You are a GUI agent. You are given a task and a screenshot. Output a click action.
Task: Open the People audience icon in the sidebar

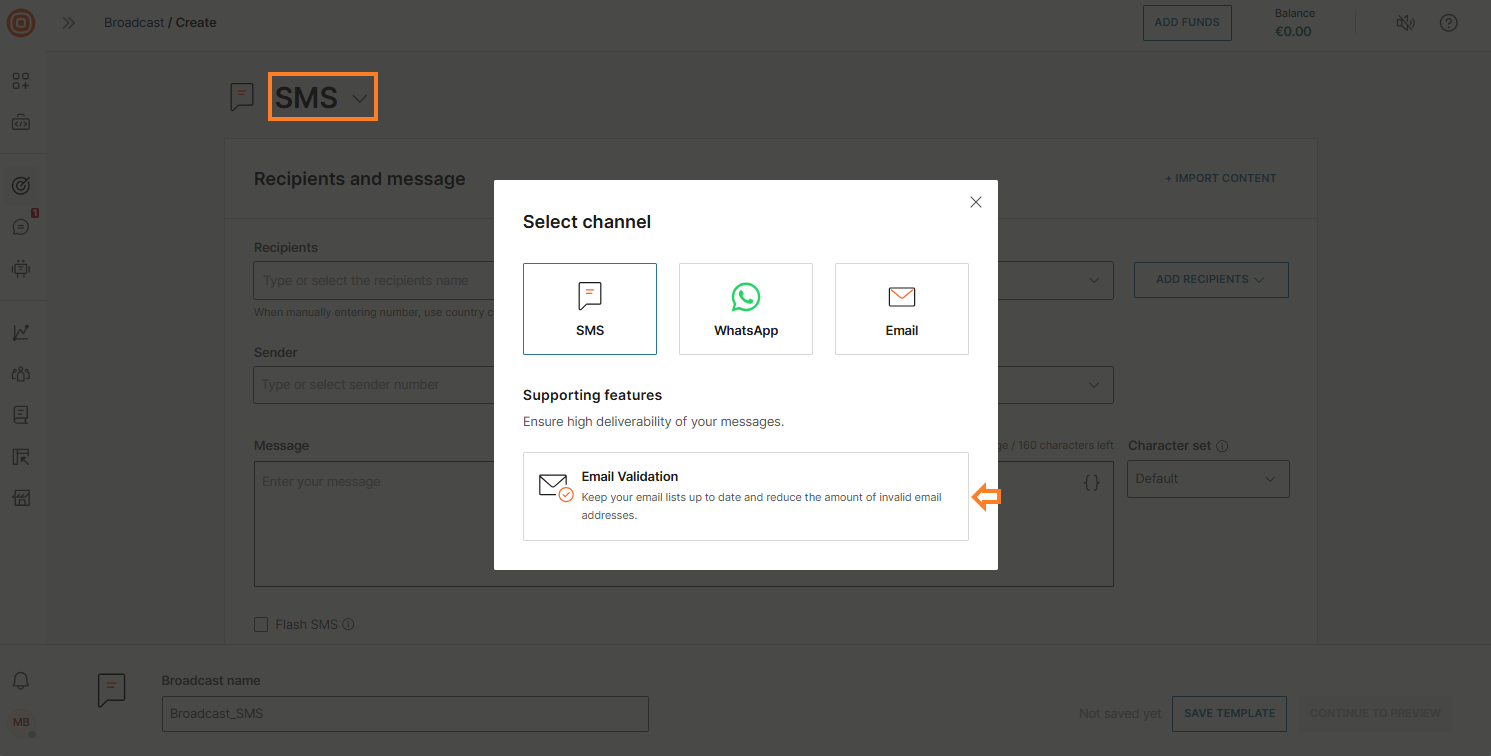pos(22,373)
